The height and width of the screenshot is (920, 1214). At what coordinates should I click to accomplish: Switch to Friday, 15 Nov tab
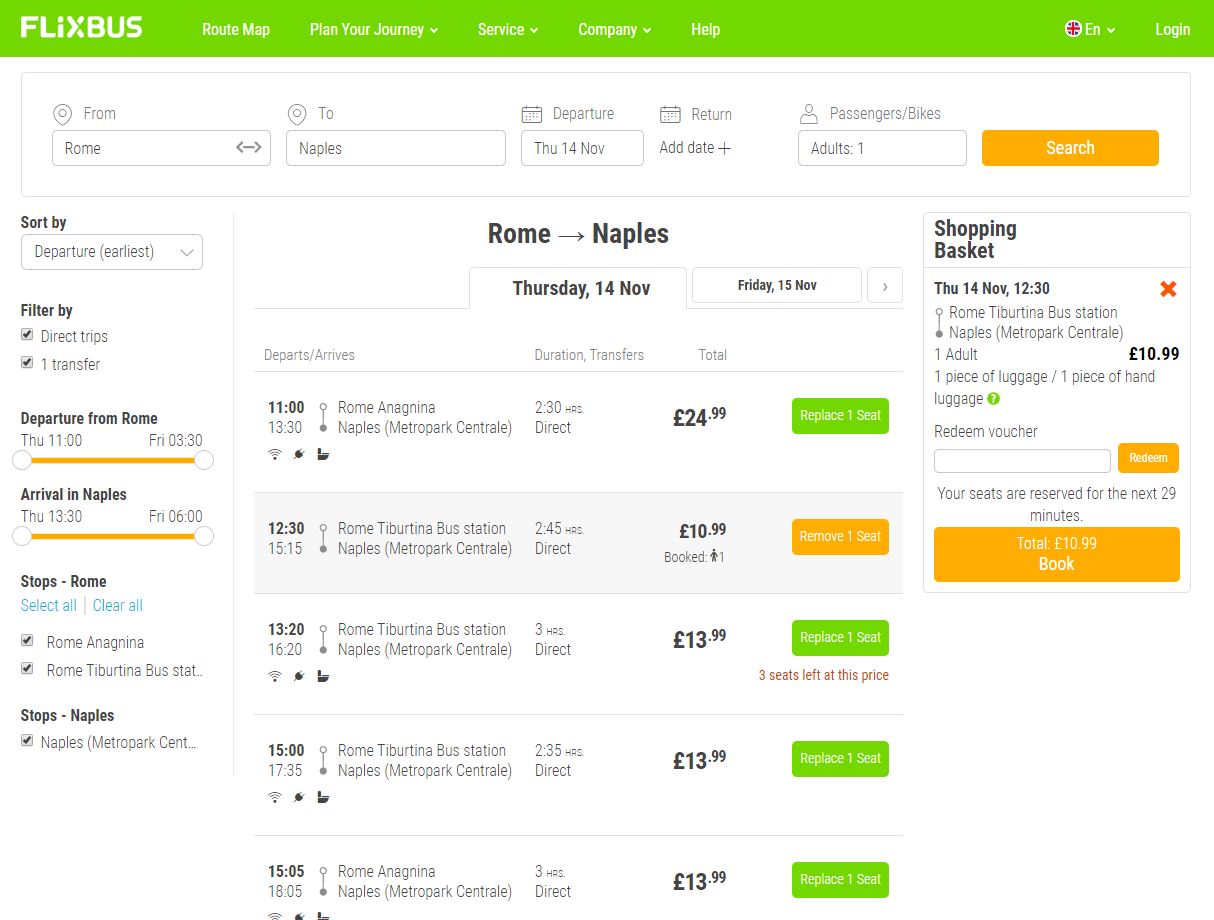click(x=777, y=285)
